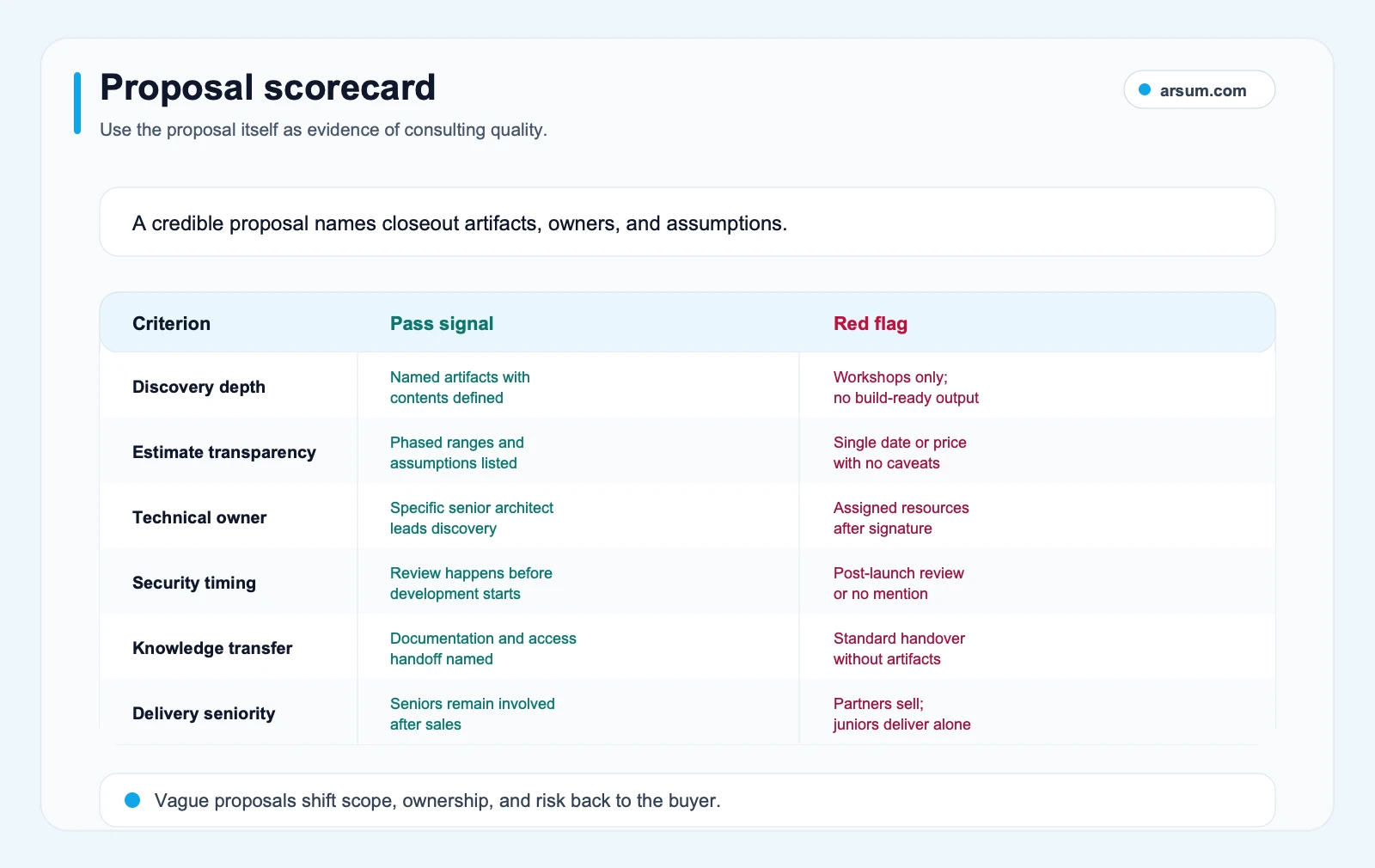Viewport: 1375px width, 868px height.
Task: Select the 'Knowledge transfer' row label
Action: tap(212, 648)
